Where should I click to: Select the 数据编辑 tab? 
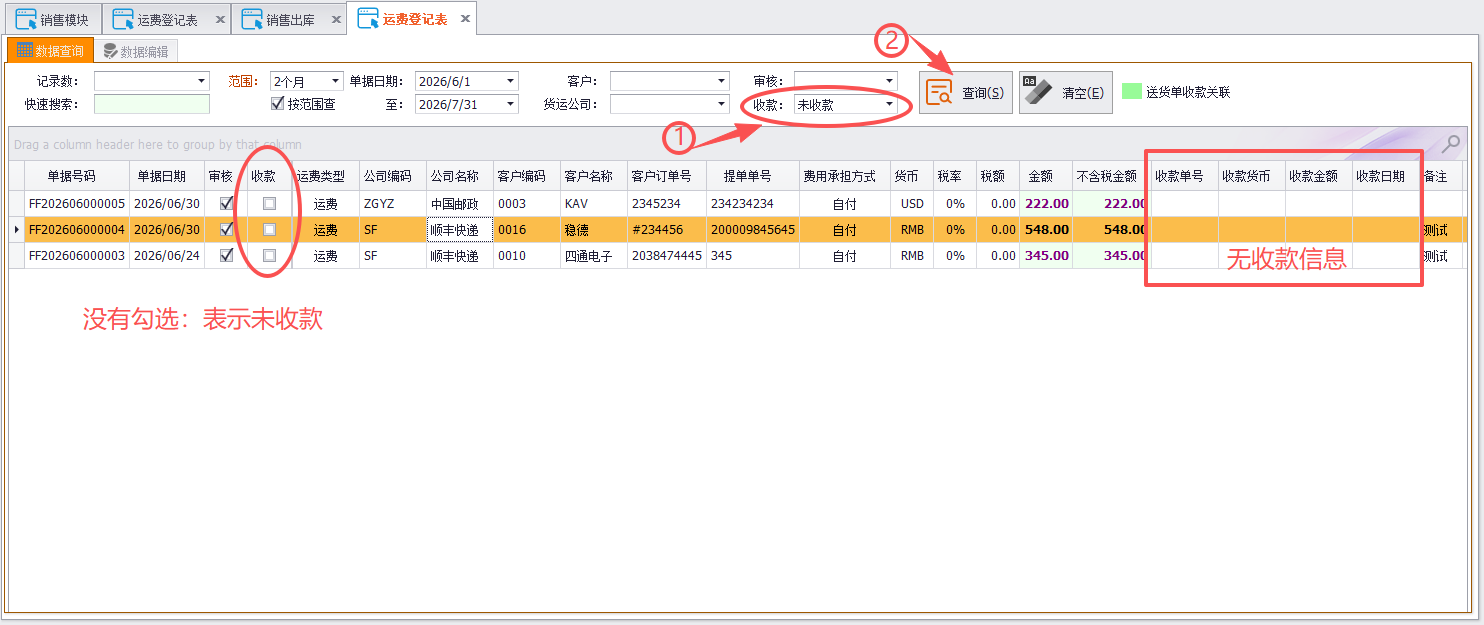point(136,51)
